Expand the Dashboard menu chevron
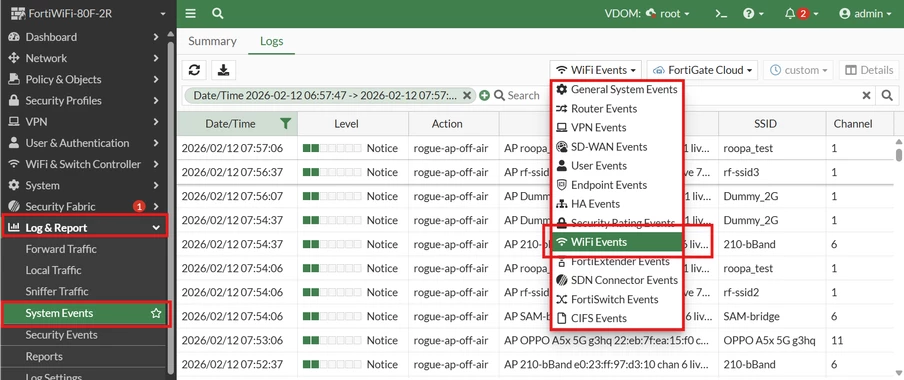This screenshot has height=380, width=904. pos(156,37)
